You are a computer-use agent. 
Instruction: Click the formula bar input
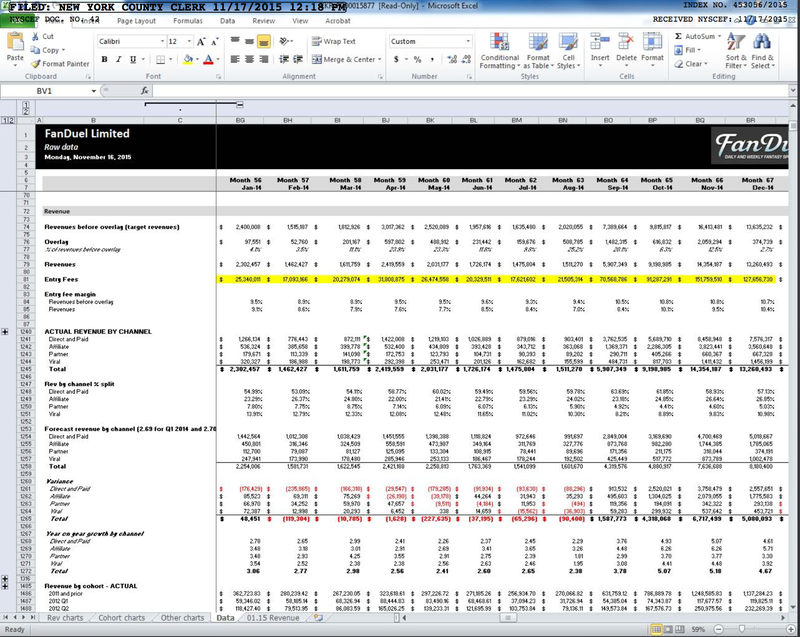tap(470, 91)
